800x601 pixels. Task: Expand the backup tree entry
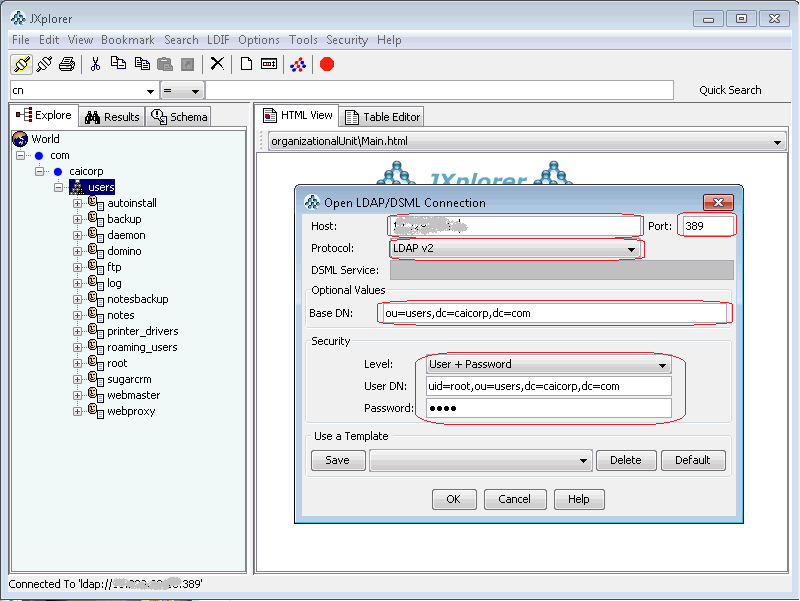coord(78,219)
